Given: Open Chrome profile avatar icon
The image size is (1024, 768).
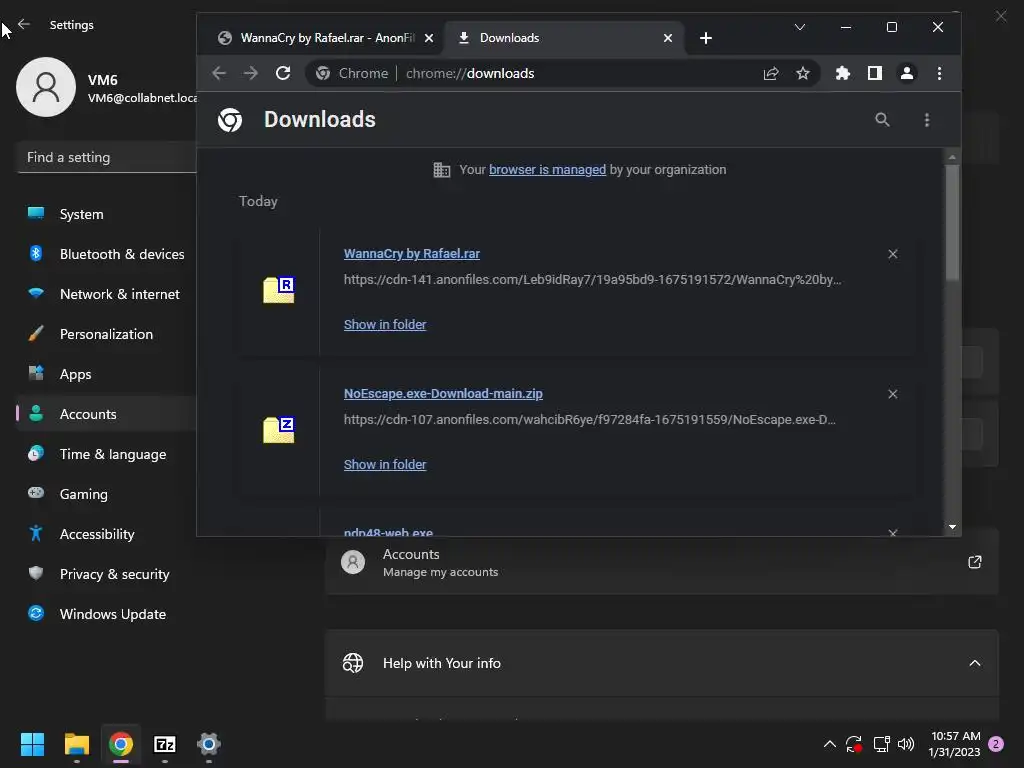Looking at the screenshot, I should [x=906, y=73].
